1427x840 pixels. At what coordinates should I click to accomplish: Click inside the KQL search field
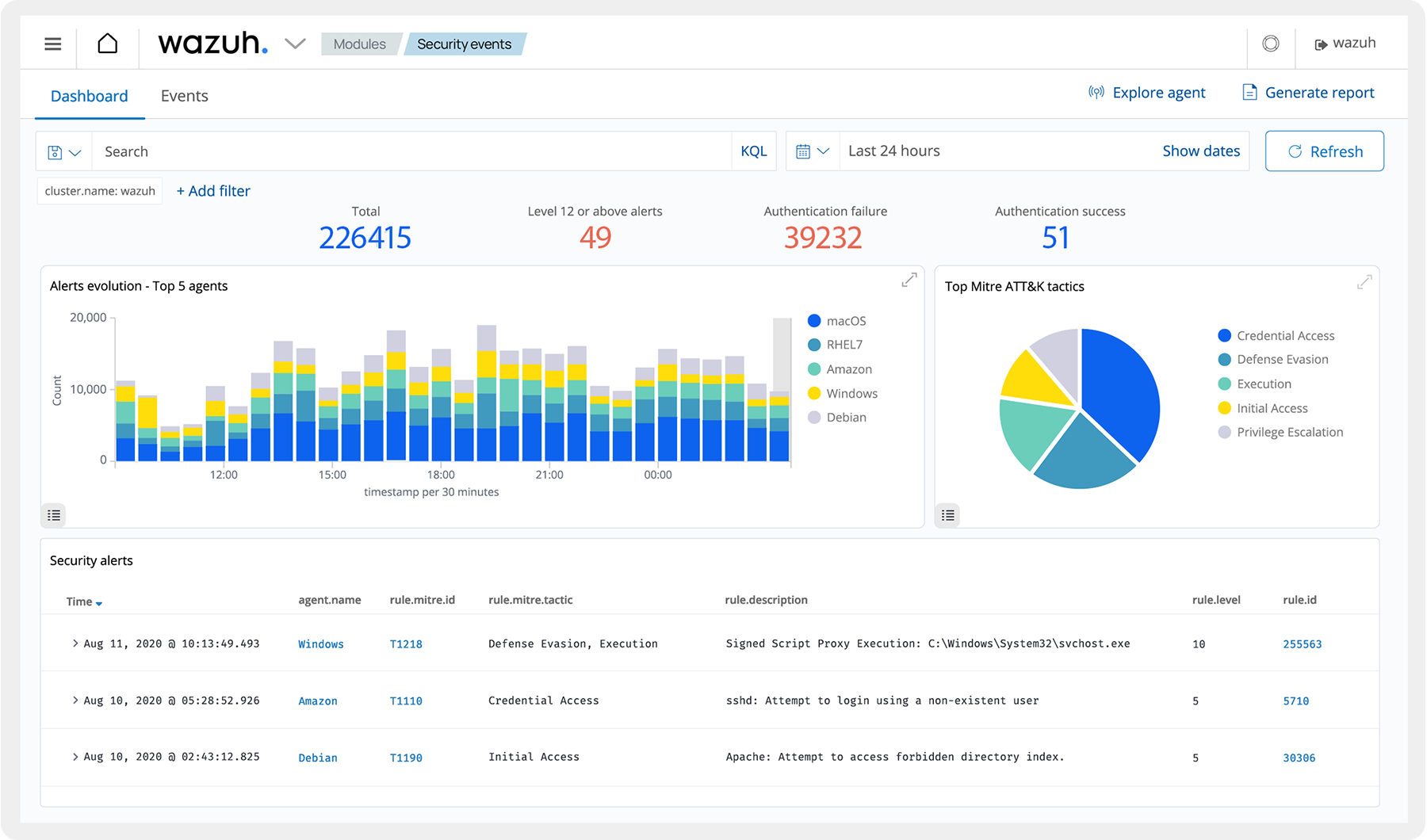pos(396,151)
